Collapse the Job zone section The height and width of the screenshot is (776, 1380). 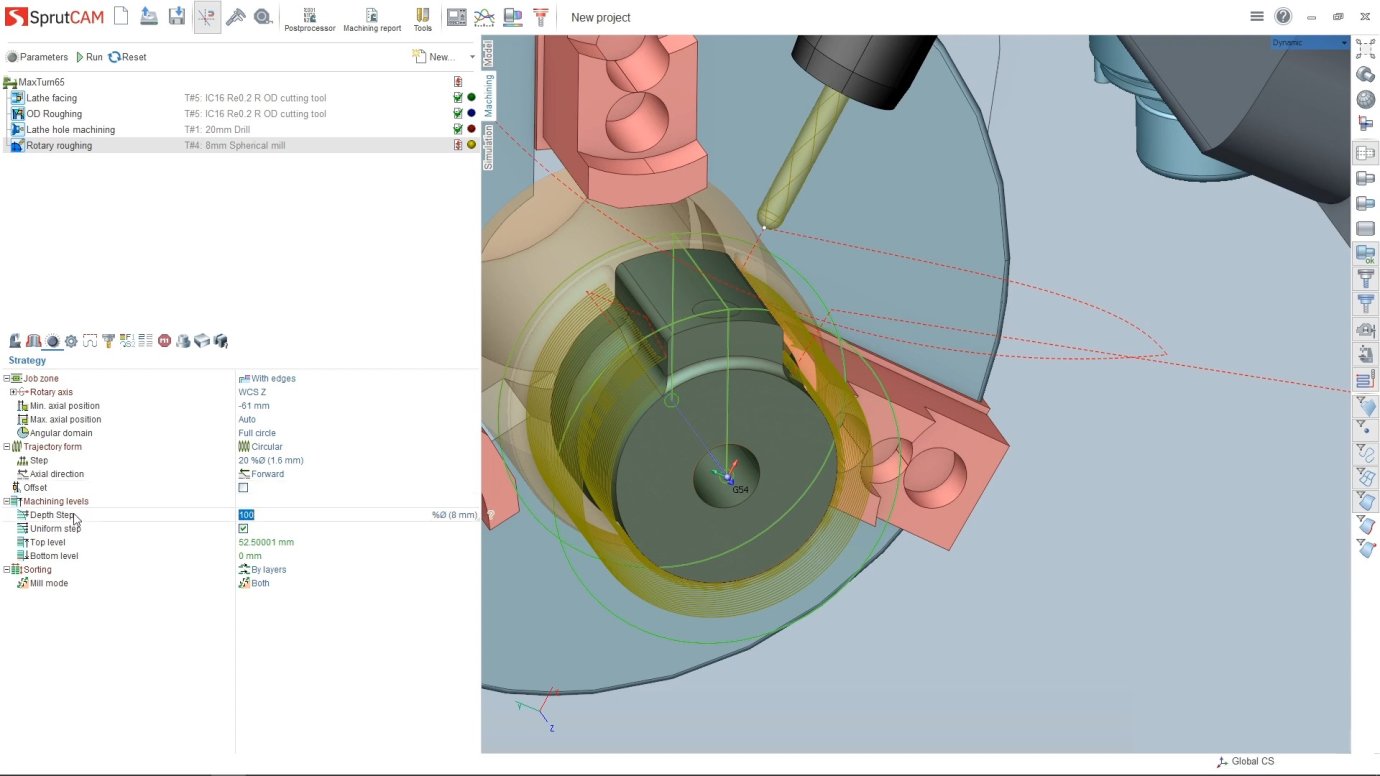click(6, 379)
